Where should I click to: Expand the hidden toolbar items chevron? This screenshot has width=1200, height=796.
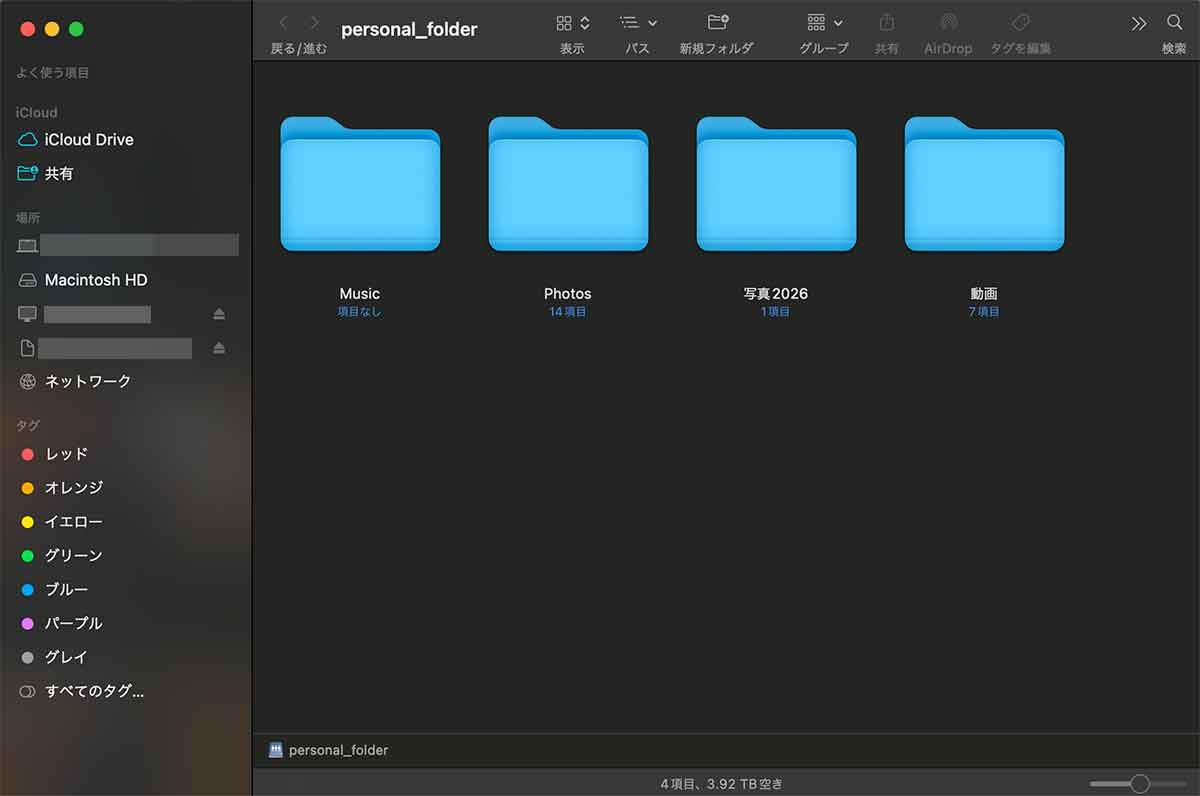click(1139, 21)
